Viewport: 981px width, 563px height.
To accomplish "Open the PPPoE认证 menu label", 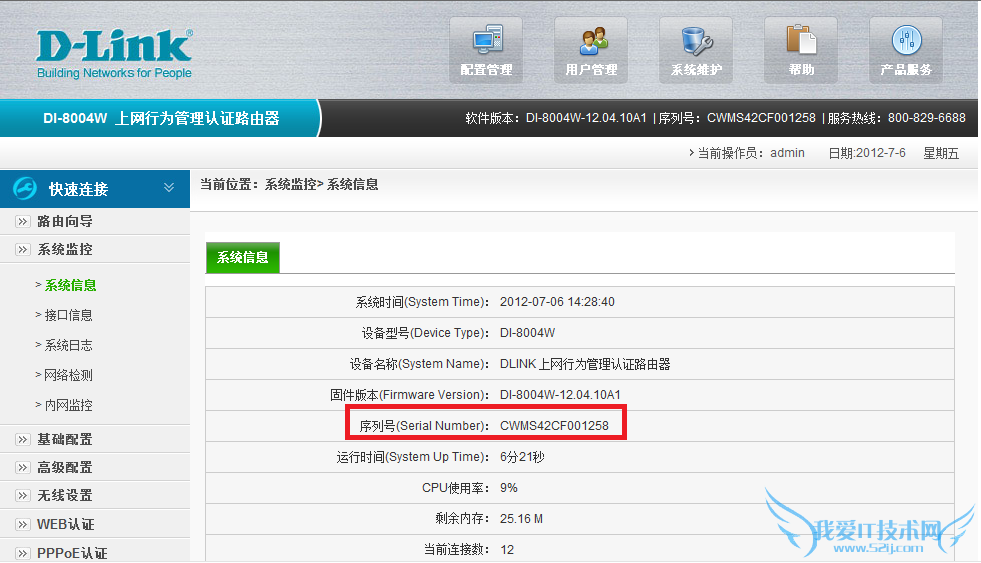I will pos(72,553).
